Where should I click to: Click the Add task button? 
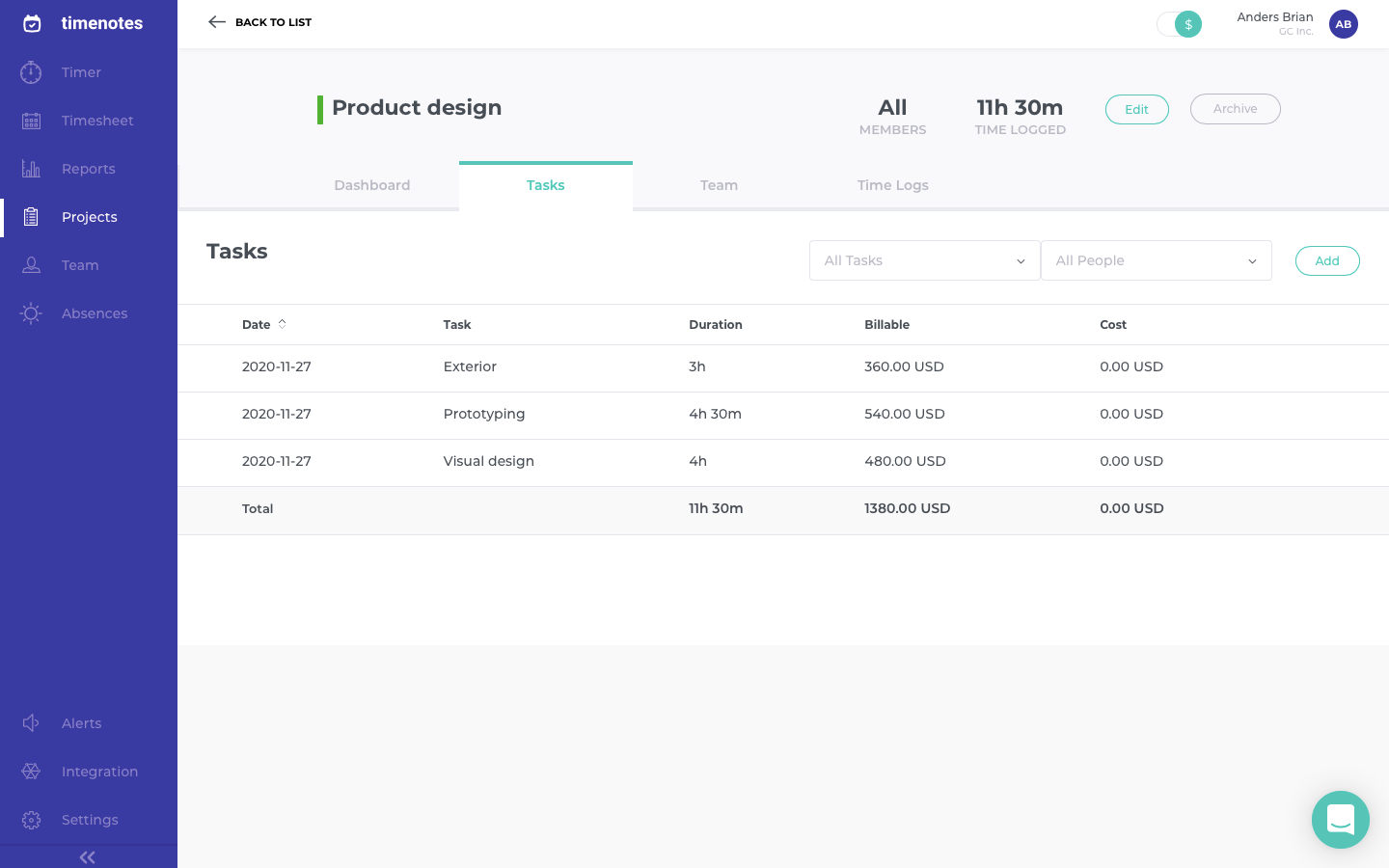click(x=1327, y=260)
